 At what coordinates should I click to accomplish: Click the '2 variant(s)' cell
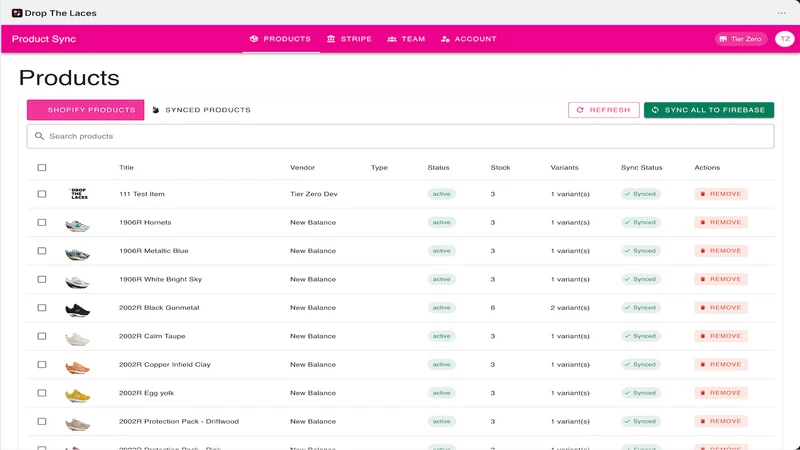click(570, 308)
